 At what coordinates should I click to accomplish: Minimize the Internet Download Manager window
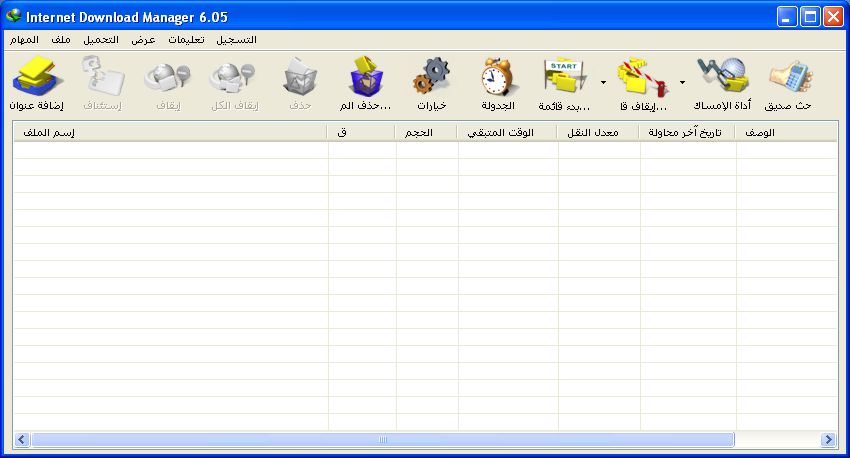pyautogui.click(x=786, y=17)
